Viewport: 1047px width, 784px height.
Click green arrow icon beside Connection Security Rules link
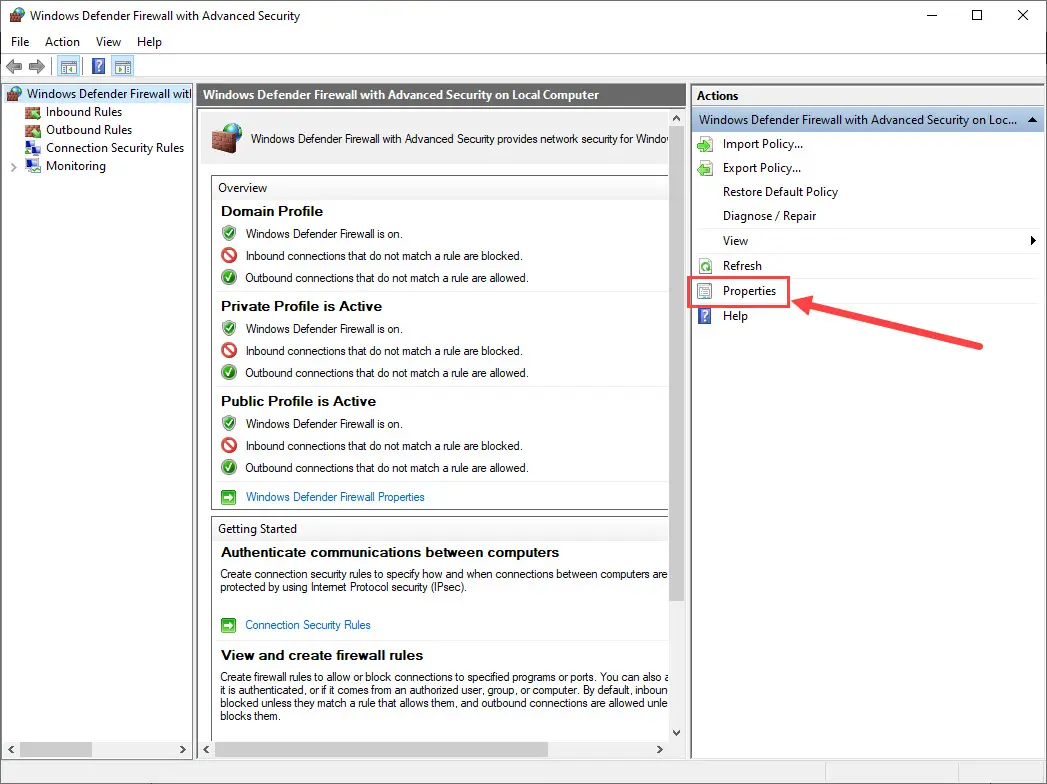(228, 626)
